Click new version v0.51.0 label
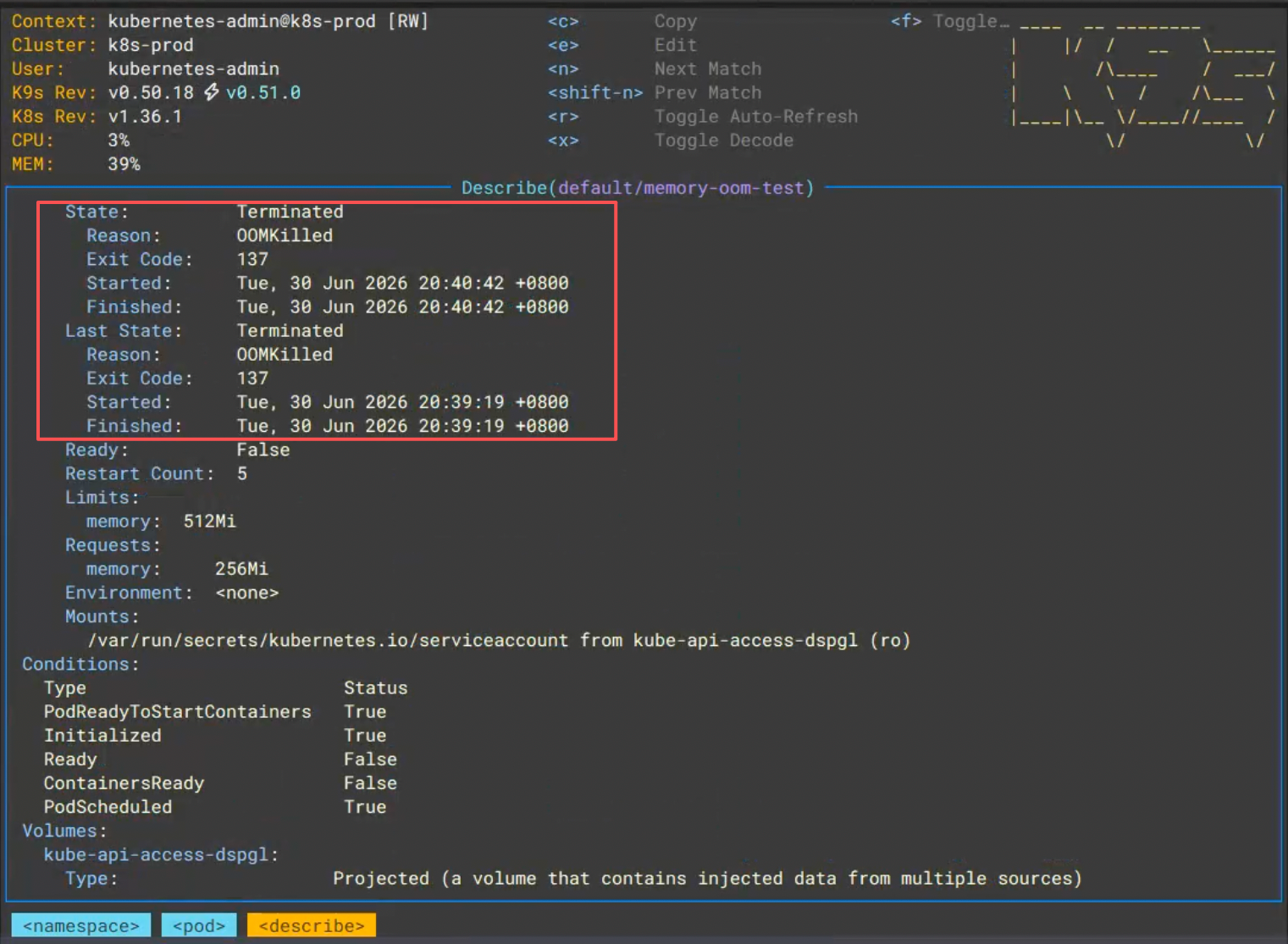1288x944 pixels. coord(263,92)
